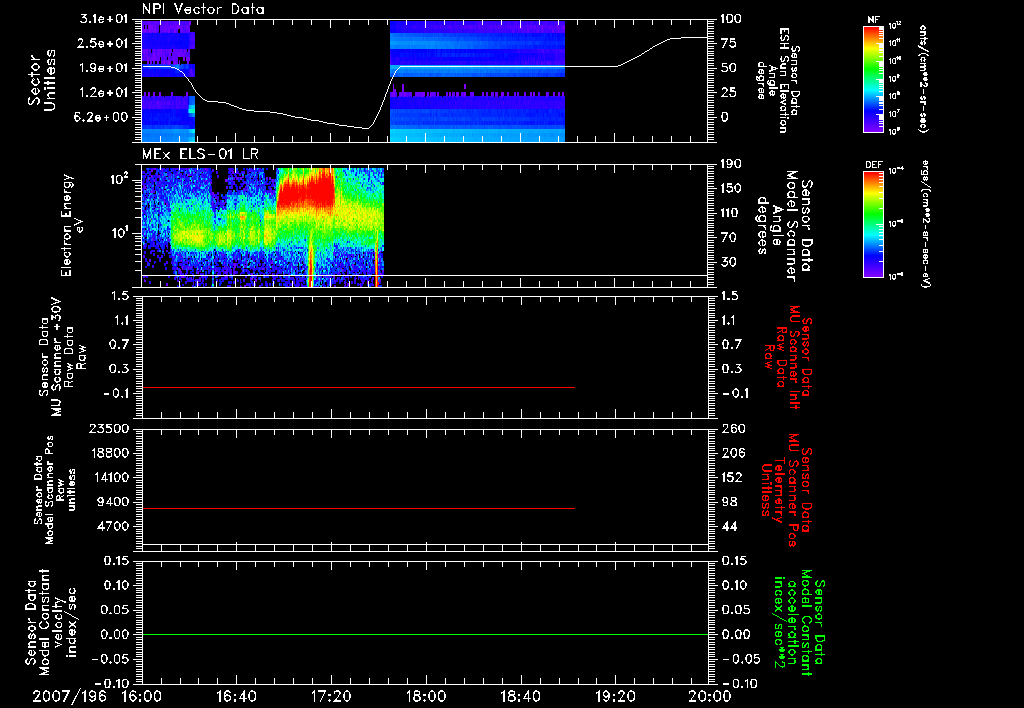This screenshot has width=1024, height=708.
Task: Click the 'cnts/(cm**2-sr-sec)' units label
Action: tap(923, 78)
